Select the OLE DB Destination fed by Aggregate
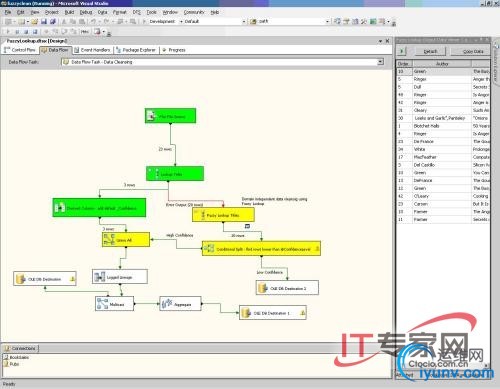 (273, 313)
